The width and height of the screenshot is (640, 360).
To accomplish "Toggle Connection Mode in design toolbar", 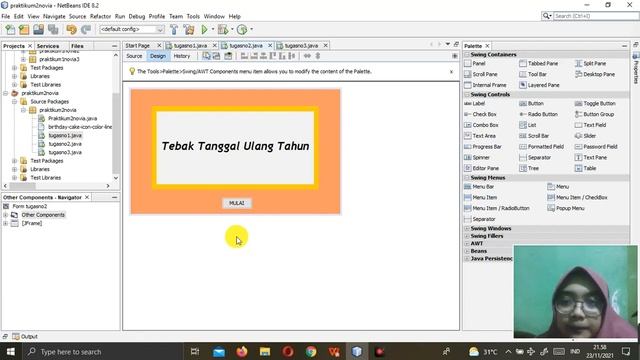I will tap(217, 56).
